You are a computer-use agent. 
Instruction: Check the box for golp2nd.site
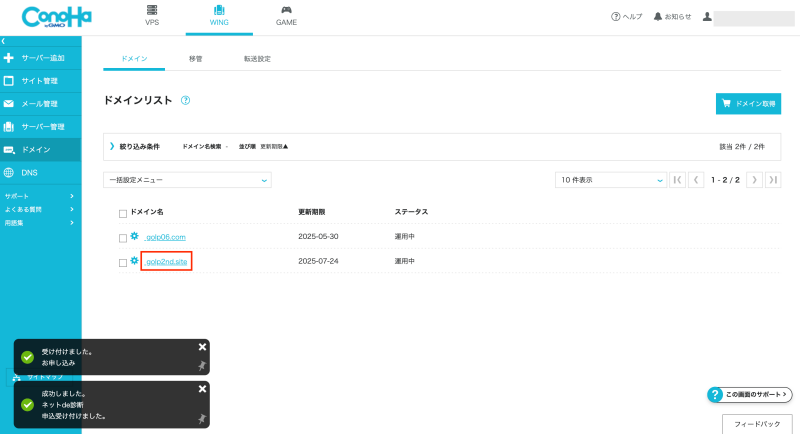pyautogui.click(x=123, y=262)
